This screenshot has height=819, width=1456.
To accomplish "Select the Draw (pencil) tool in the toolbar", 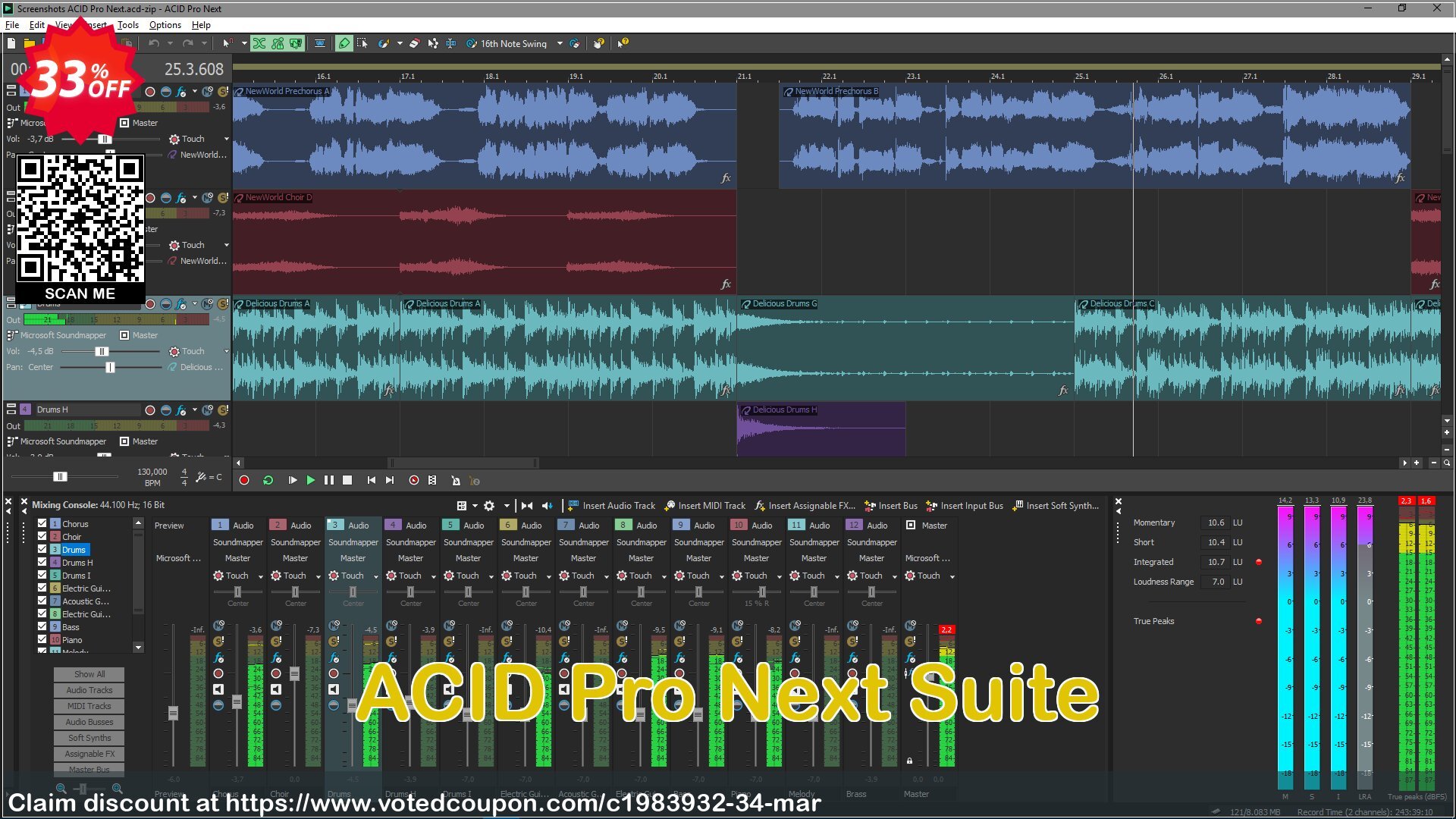I will (x=344, y=43).
